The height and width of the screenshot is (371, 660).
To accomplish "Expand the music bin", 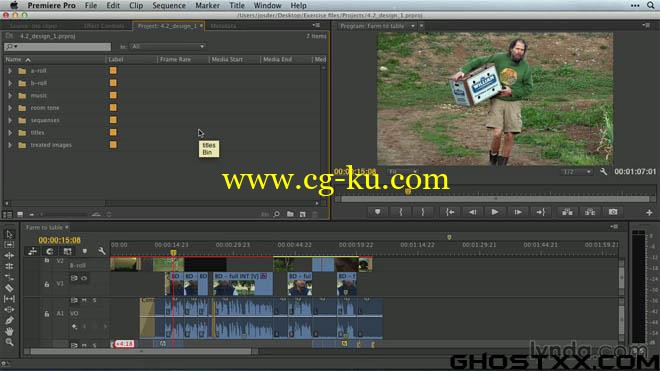I will [x=10, y=96].
